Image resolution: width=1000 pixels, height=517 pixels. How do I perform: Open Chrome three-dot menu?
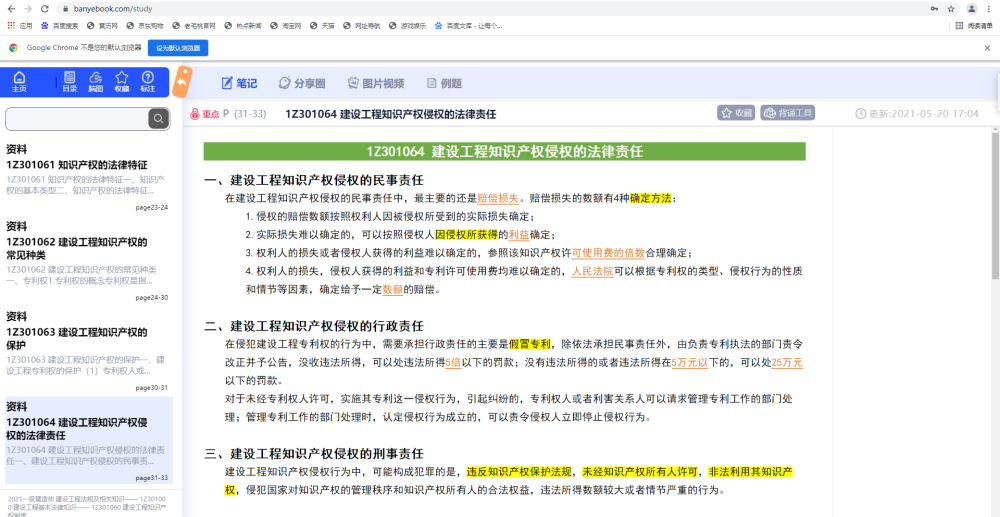[989, 9]
